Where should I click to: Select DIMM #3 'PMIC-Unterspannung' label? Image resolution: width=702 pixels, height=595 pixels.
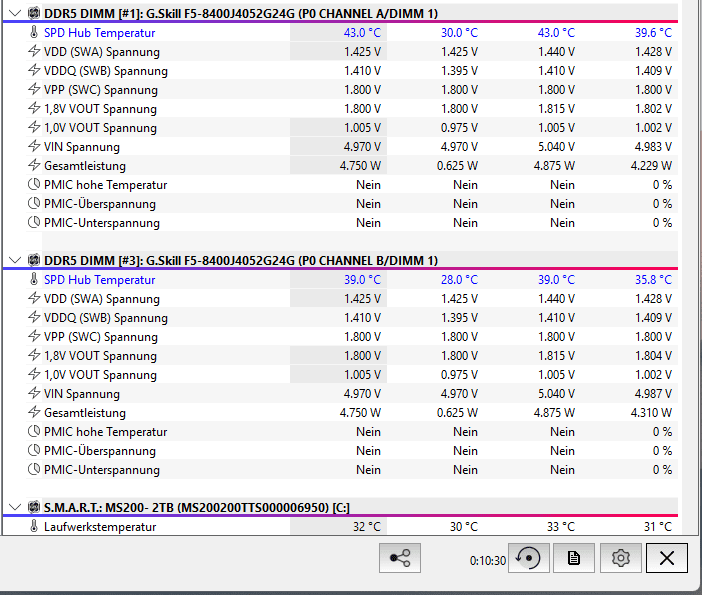point(102,470)
